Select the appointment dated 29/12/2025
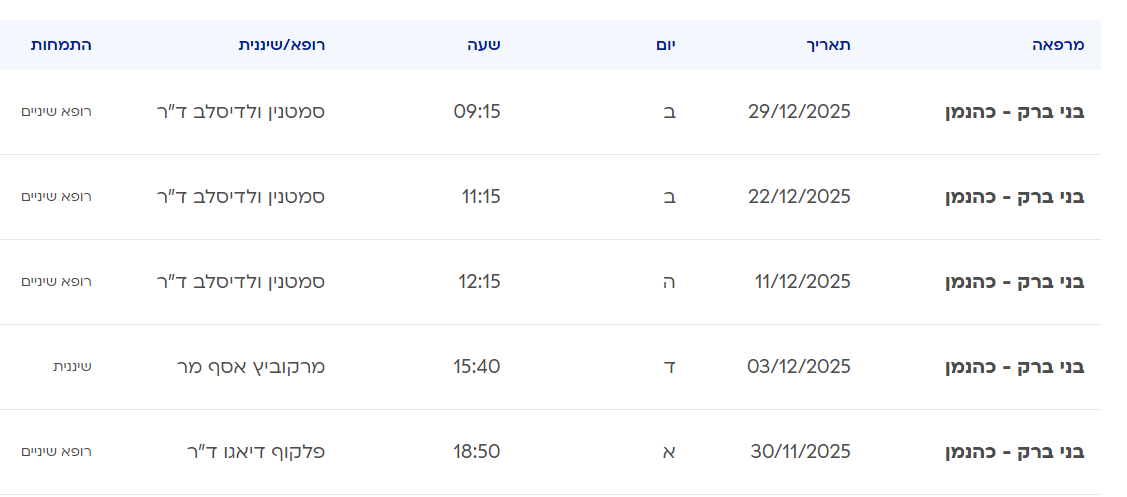 click(x=799, y=111)
